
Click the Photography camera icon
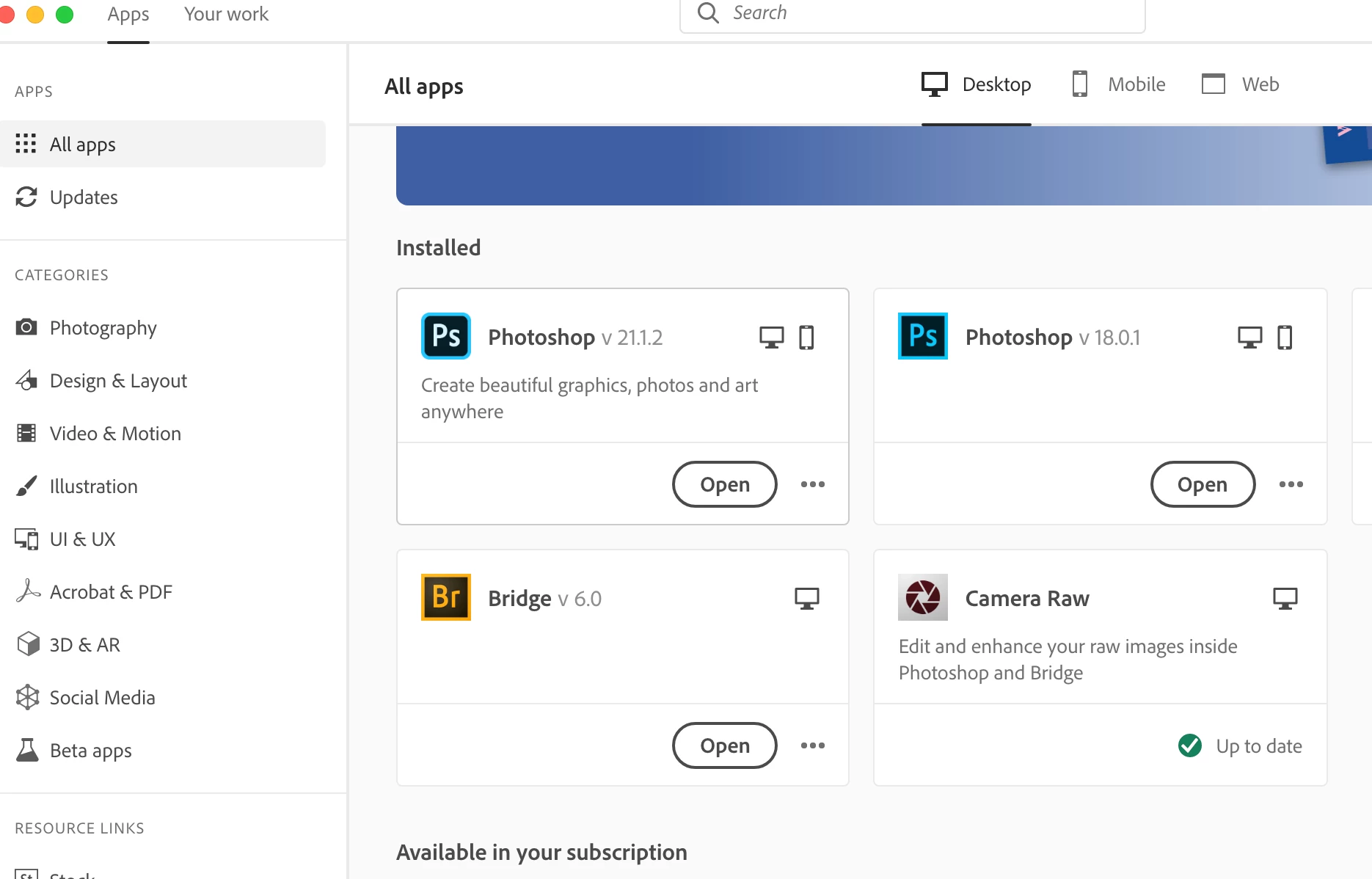[26, 327]
